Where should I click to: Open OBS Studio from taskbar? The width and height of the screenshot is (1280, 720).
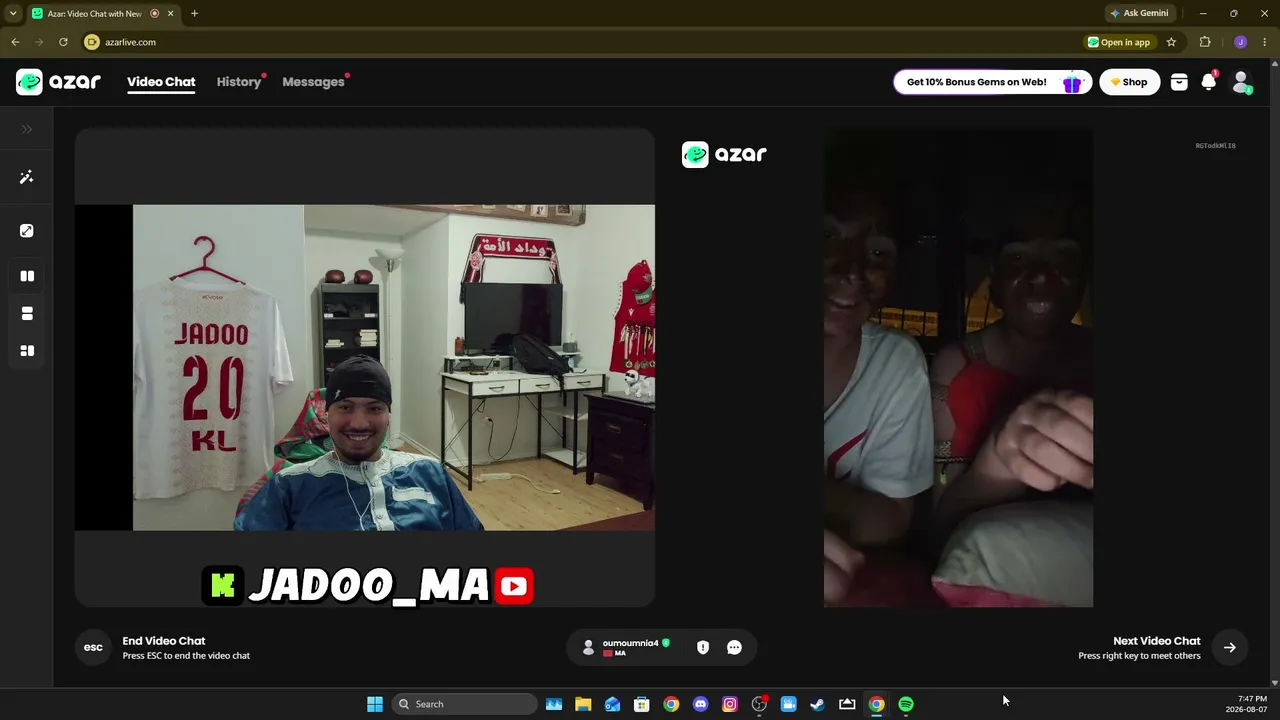759,704
